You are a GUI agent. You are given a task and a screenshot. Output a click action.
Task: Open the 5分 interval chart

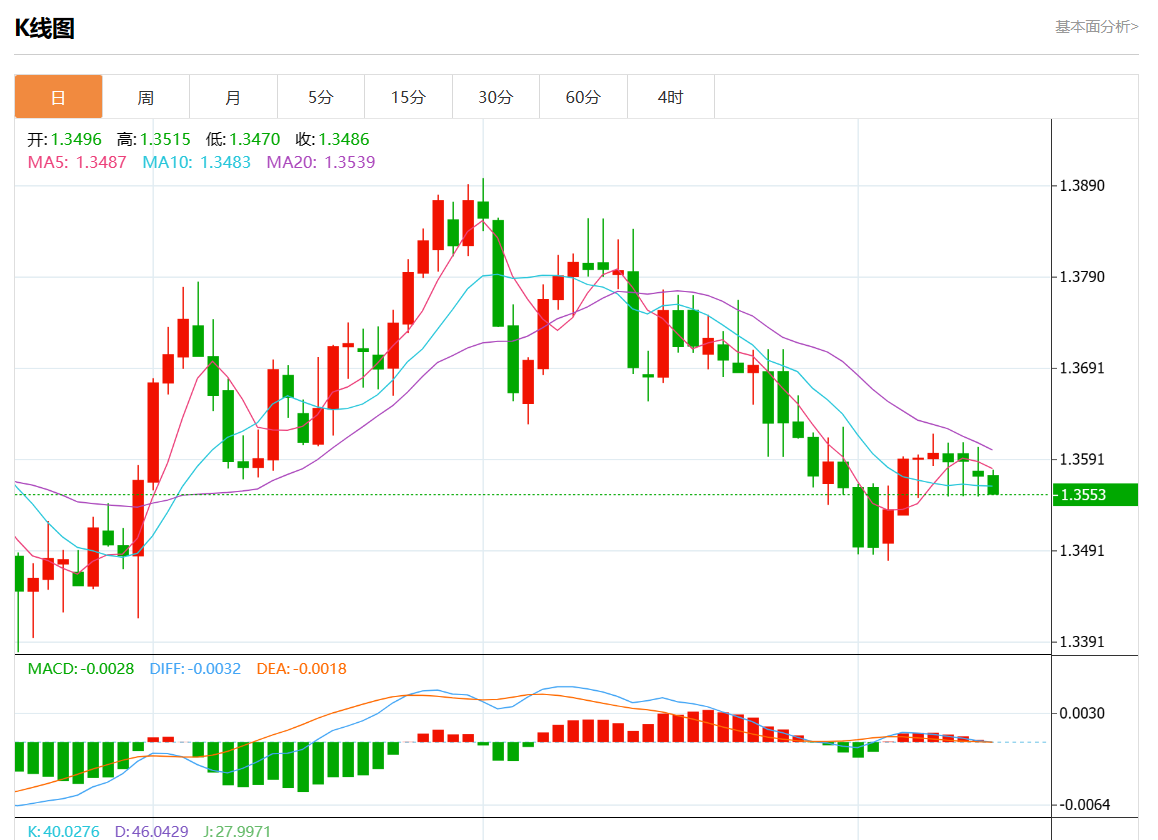(321, 97)
